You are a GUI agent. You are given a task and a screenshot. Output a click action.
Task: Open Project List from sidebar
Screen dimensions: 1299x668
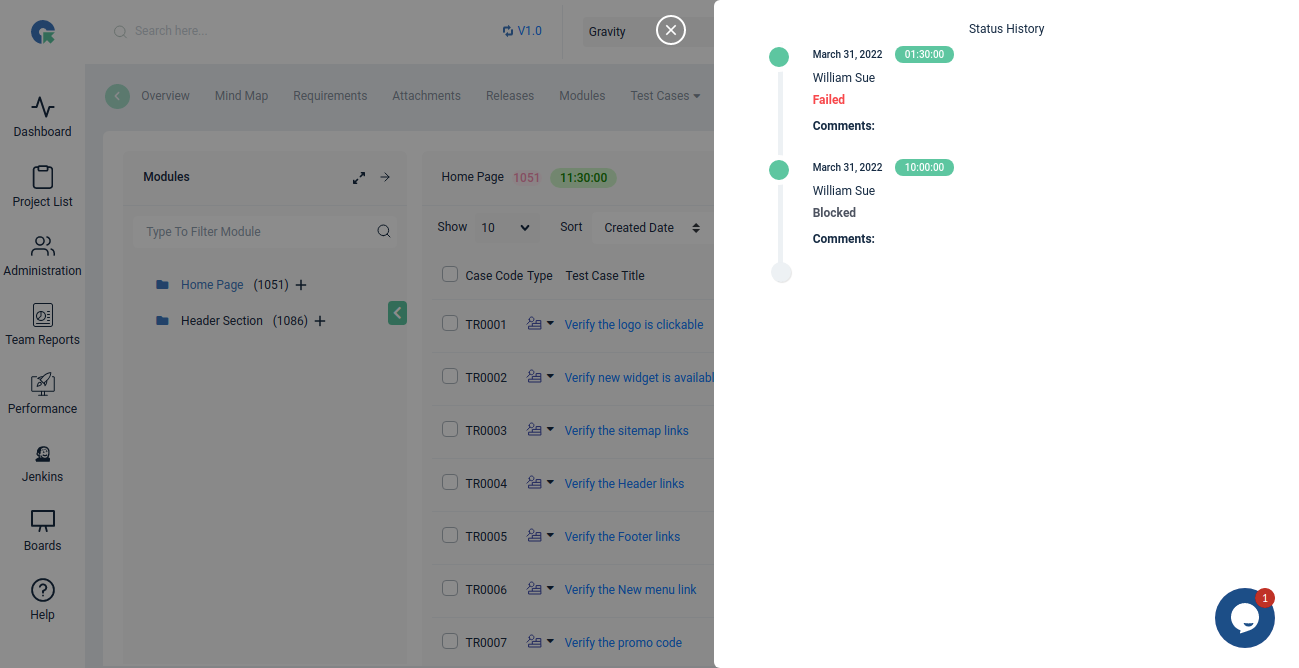(42, 185)
